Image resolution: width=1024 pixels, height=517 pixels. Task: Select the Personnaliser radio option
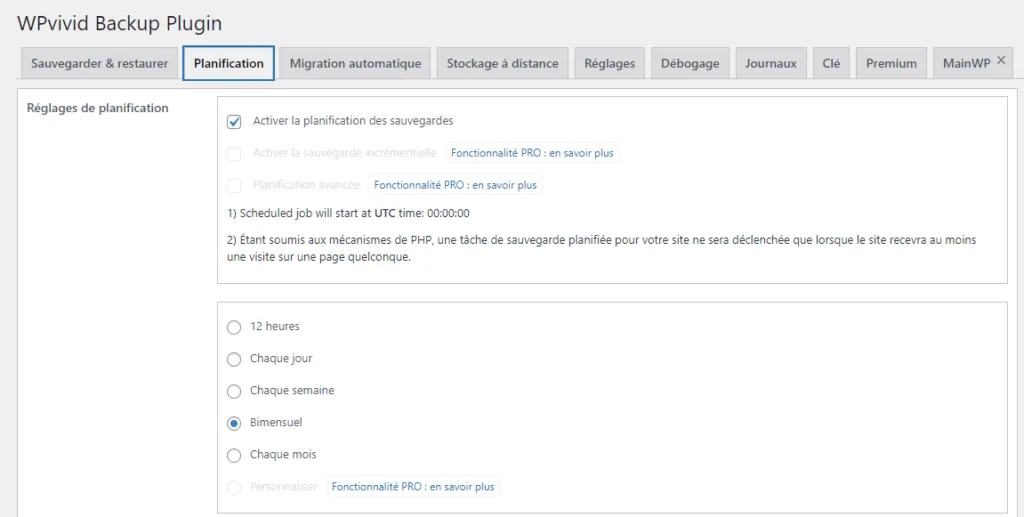pyautogui.click(x=234, y=487)
